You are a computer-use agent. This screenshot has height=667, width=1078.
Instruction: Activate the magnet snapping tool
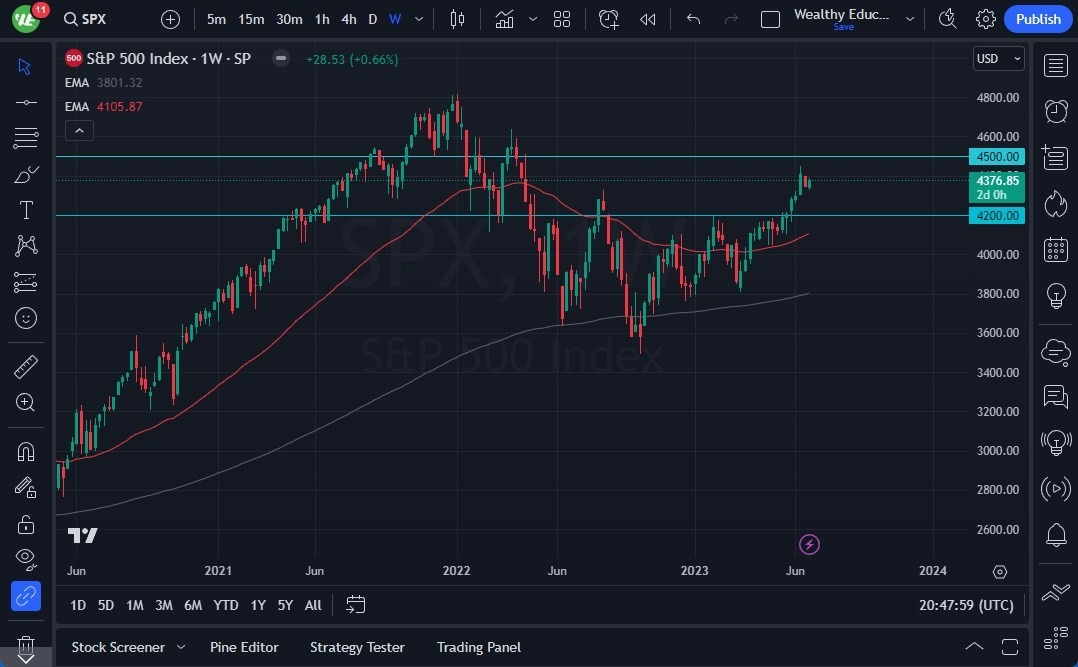tap(27, 451)
